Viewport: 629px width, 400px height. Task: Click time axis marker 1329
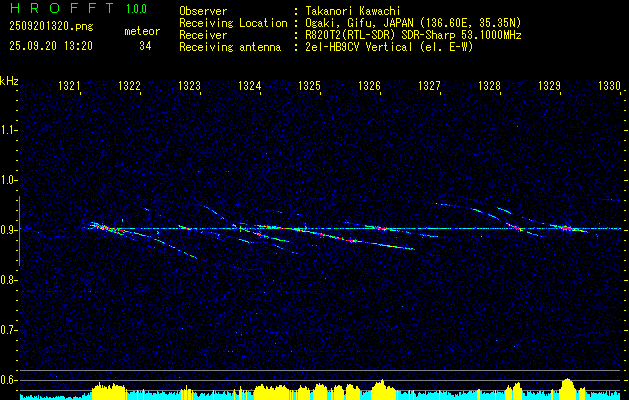[549, 85]
